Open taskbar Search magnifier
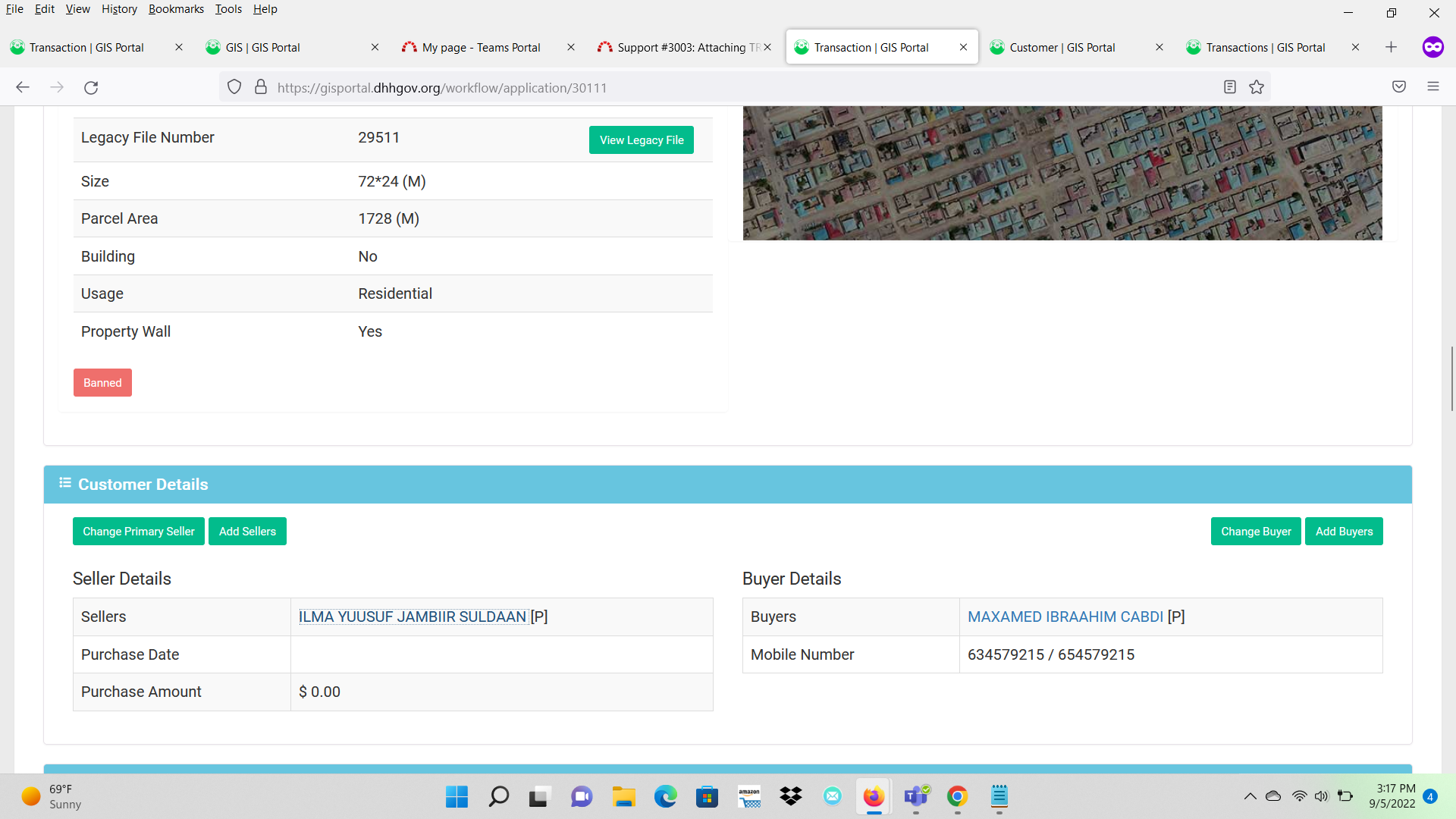 point(498,796)
